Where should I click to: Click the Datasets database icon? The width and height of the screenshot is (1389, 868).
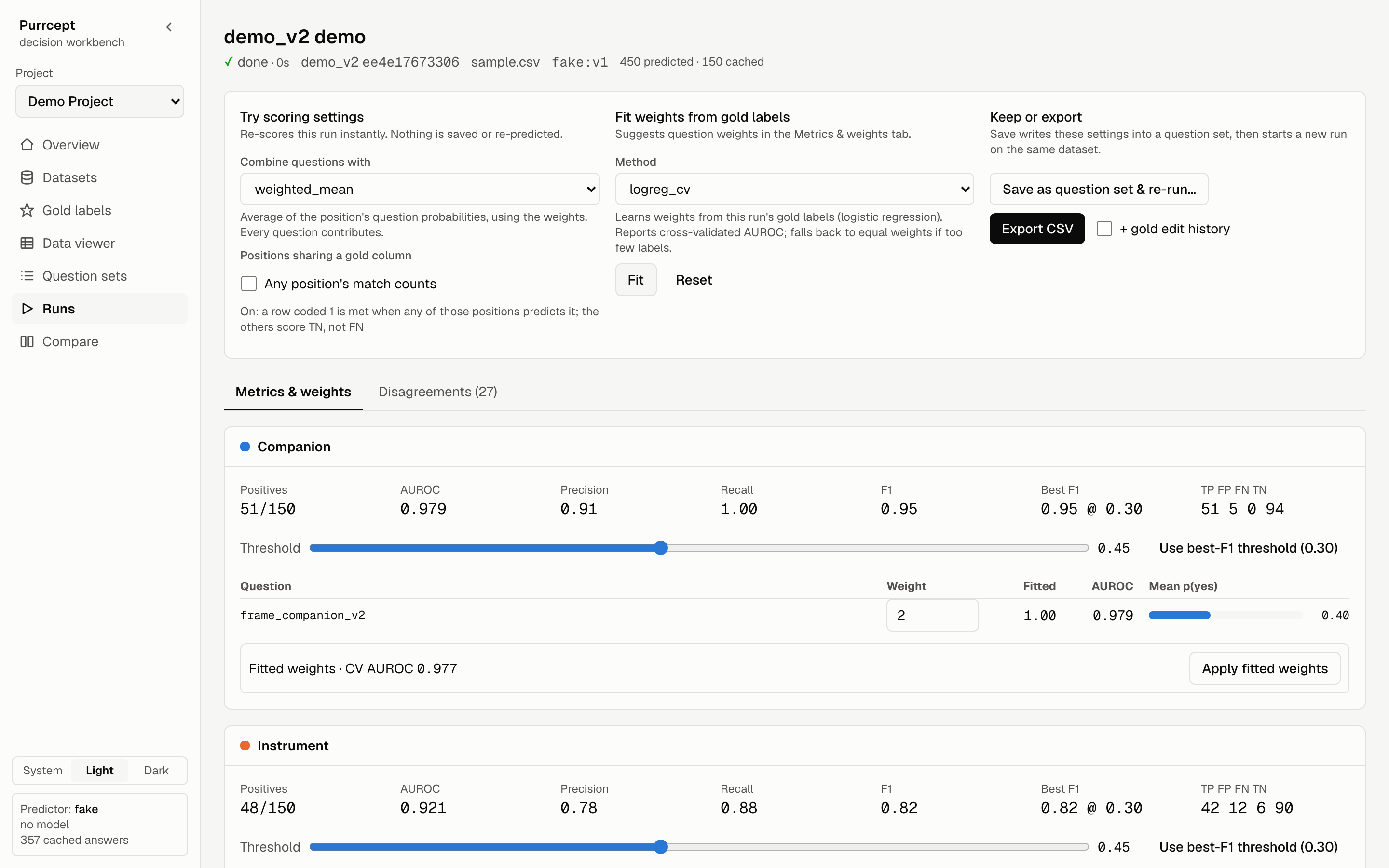pos(27,177)
